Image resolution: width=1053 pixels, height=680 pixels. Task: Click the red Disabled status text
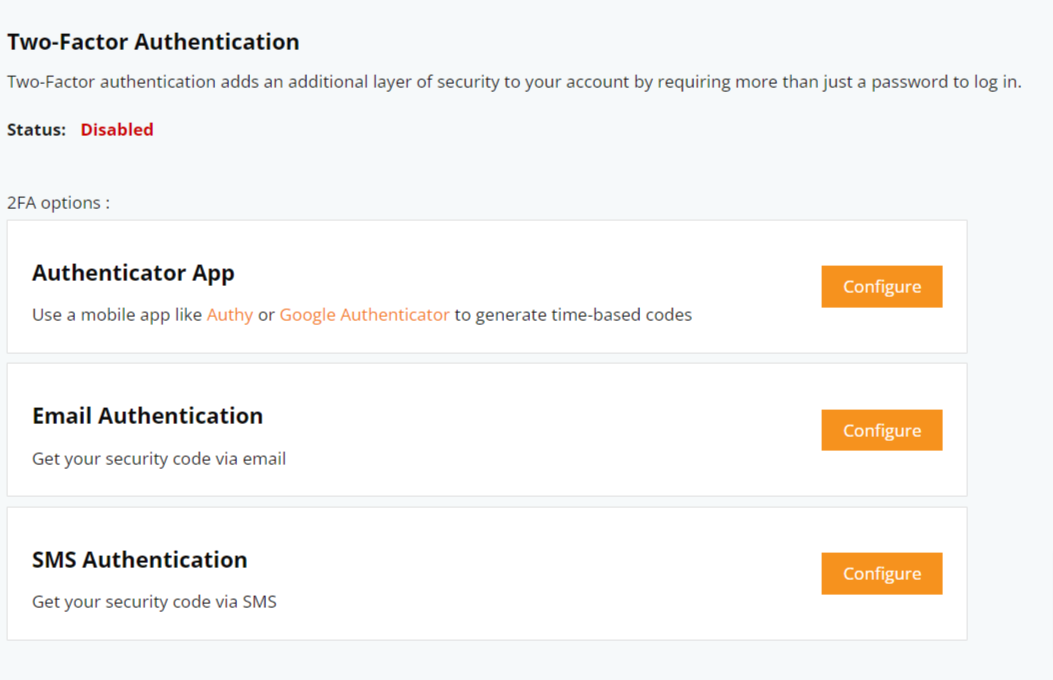pyautogui.click(x=117, y=130)
